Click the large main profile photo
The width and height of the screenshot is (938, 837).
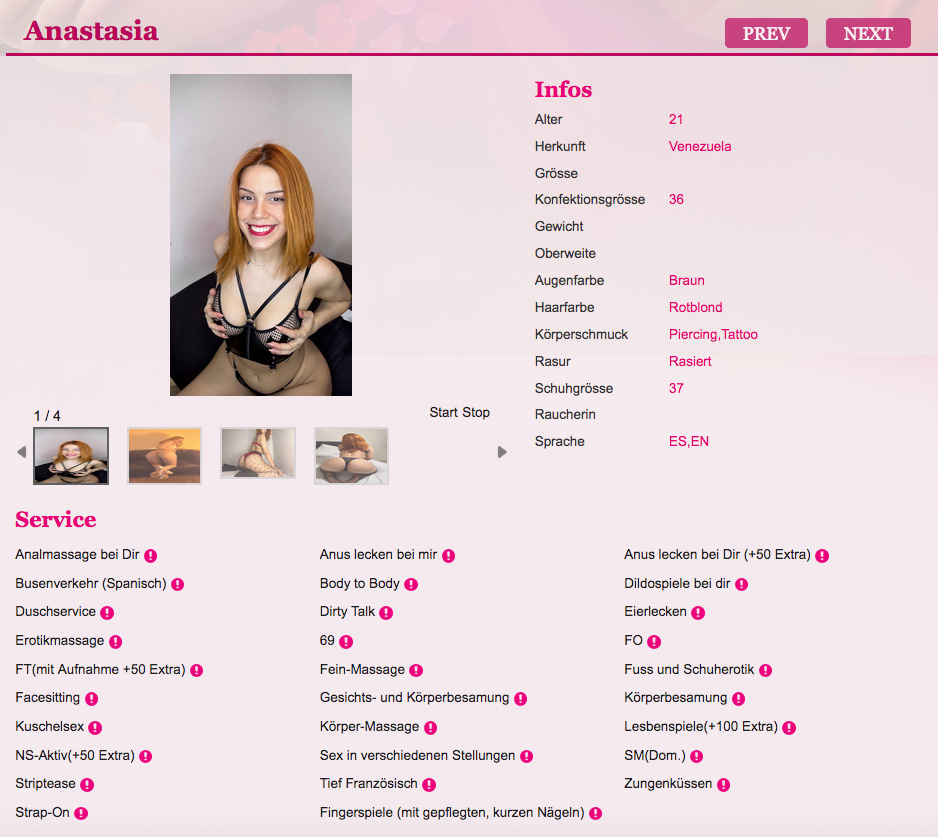pyautogui.click(x=261, y=235)
